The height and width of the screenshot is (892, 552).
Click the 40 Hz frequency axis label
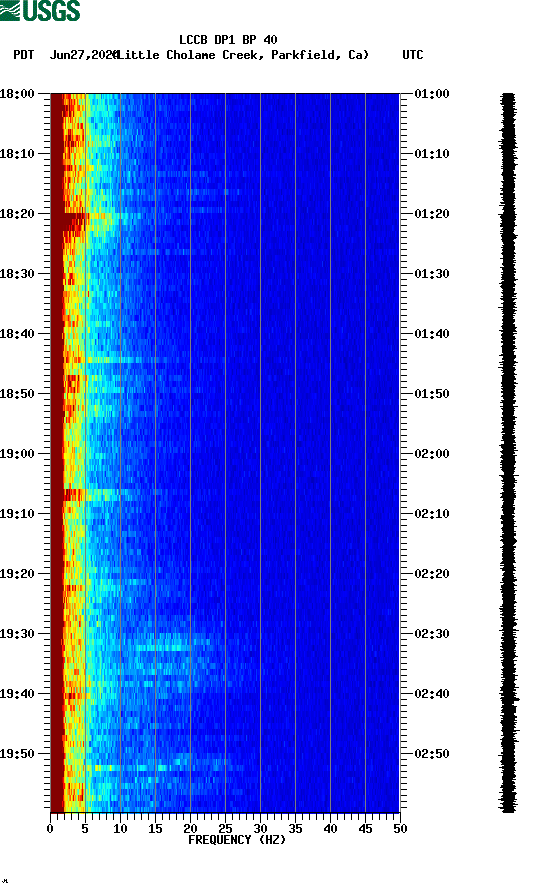pos(330,829)
